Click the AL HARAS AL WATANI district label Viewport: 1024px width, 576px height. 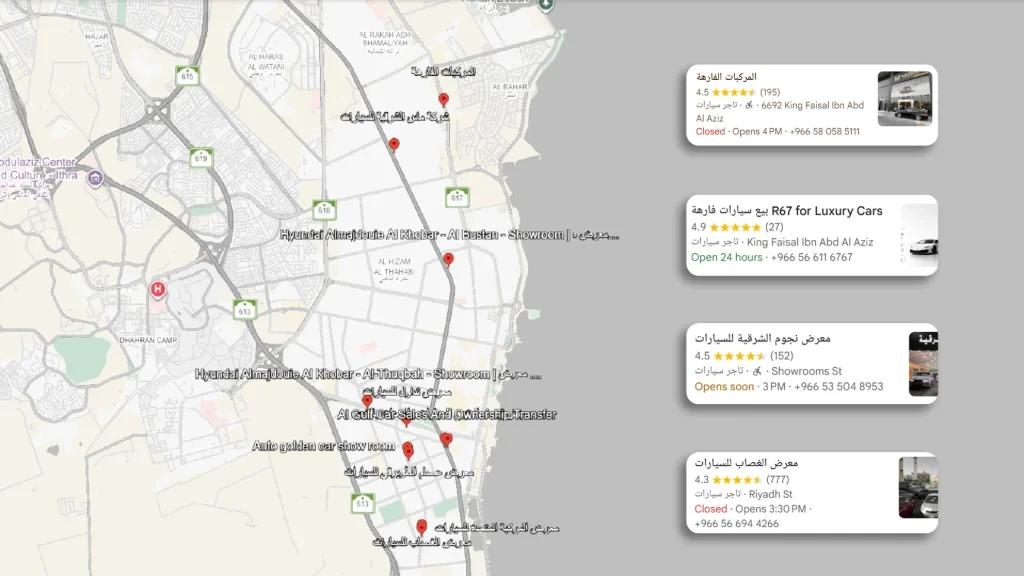[x=266, y=65]
